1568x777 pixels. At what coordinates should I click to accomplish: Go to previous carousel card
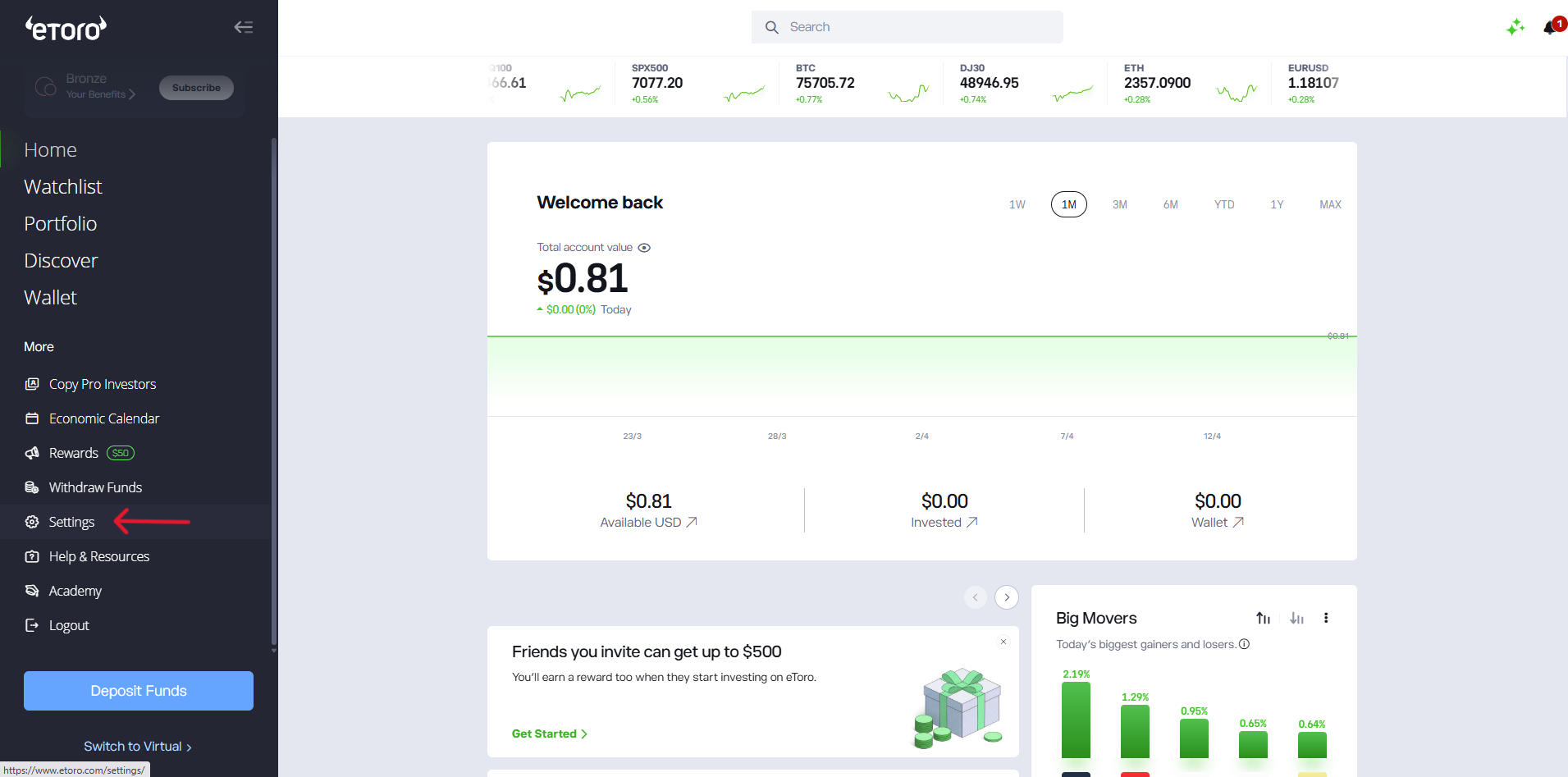[976, 597]
